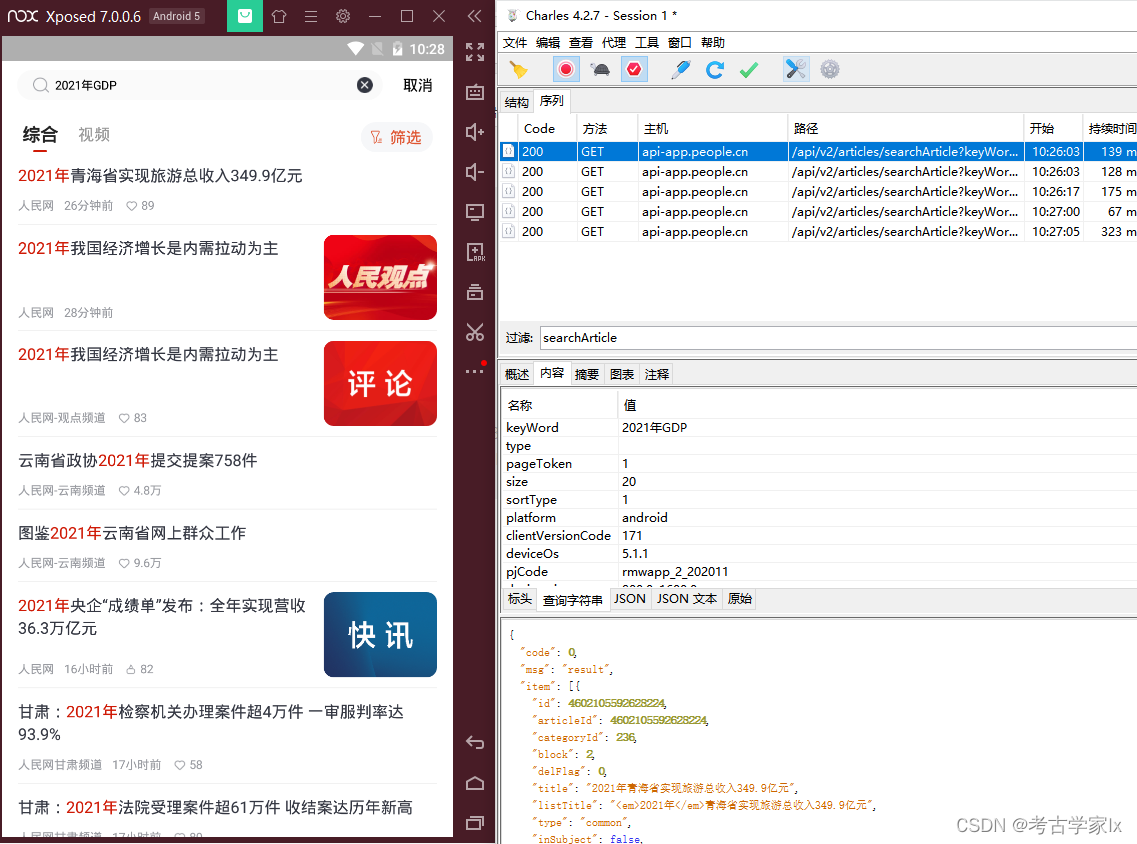Image resolution: width=1137 pixels, height=844 pixels.
Task: Switch to the 查询字符串 request view tab
Action: click(573, 600)
